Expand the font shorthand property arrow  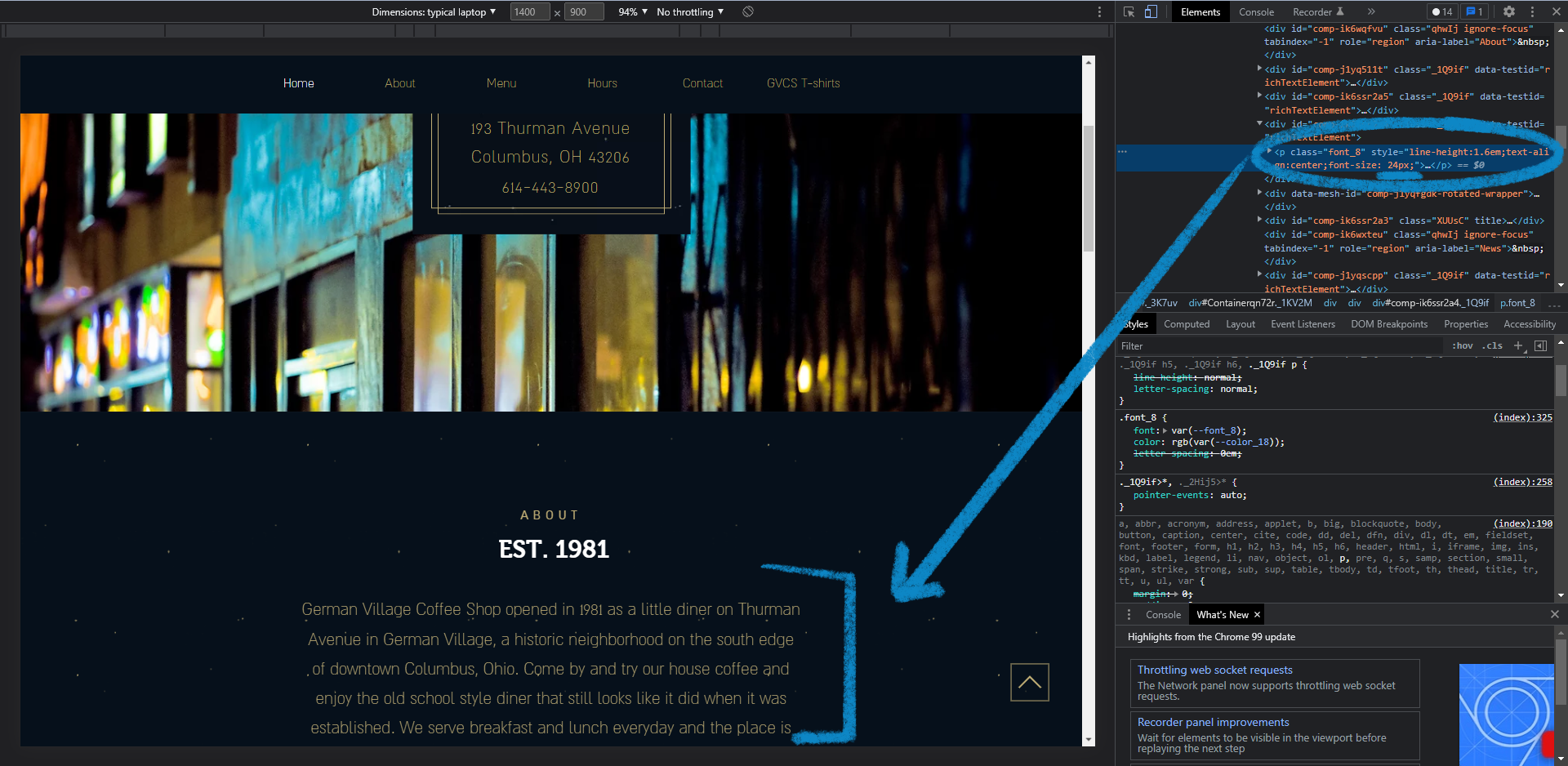pos(1165,430)
